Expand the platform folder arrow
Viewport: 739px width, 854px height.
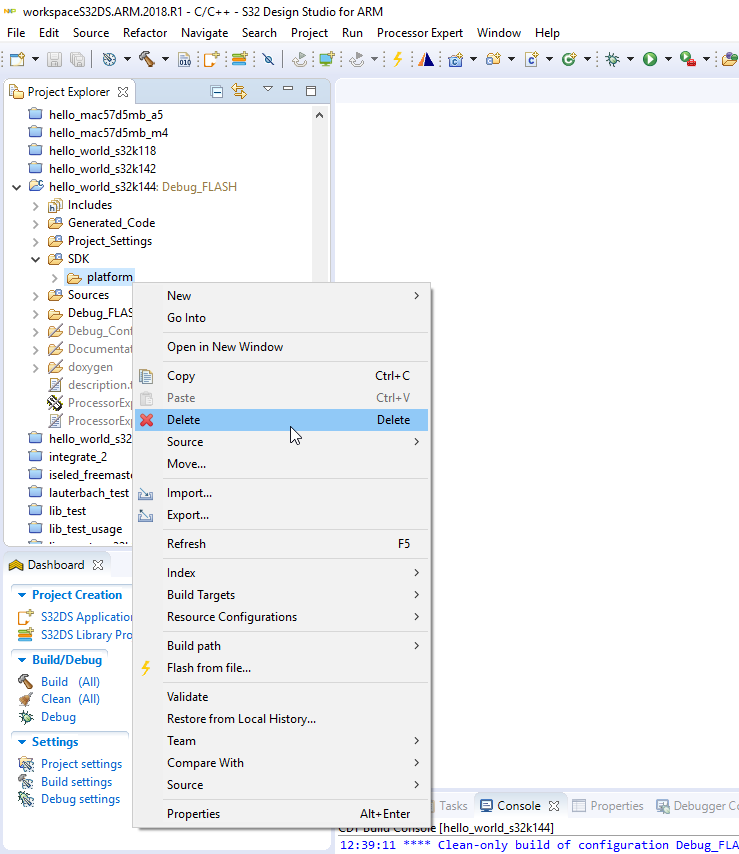(x=54, y=278)
